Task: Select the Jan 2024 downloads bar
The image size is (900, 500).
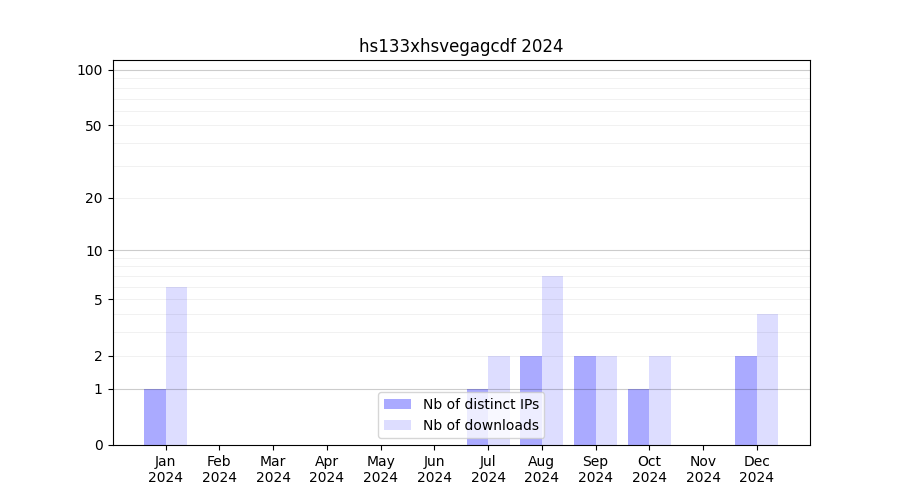Action: 176,366
